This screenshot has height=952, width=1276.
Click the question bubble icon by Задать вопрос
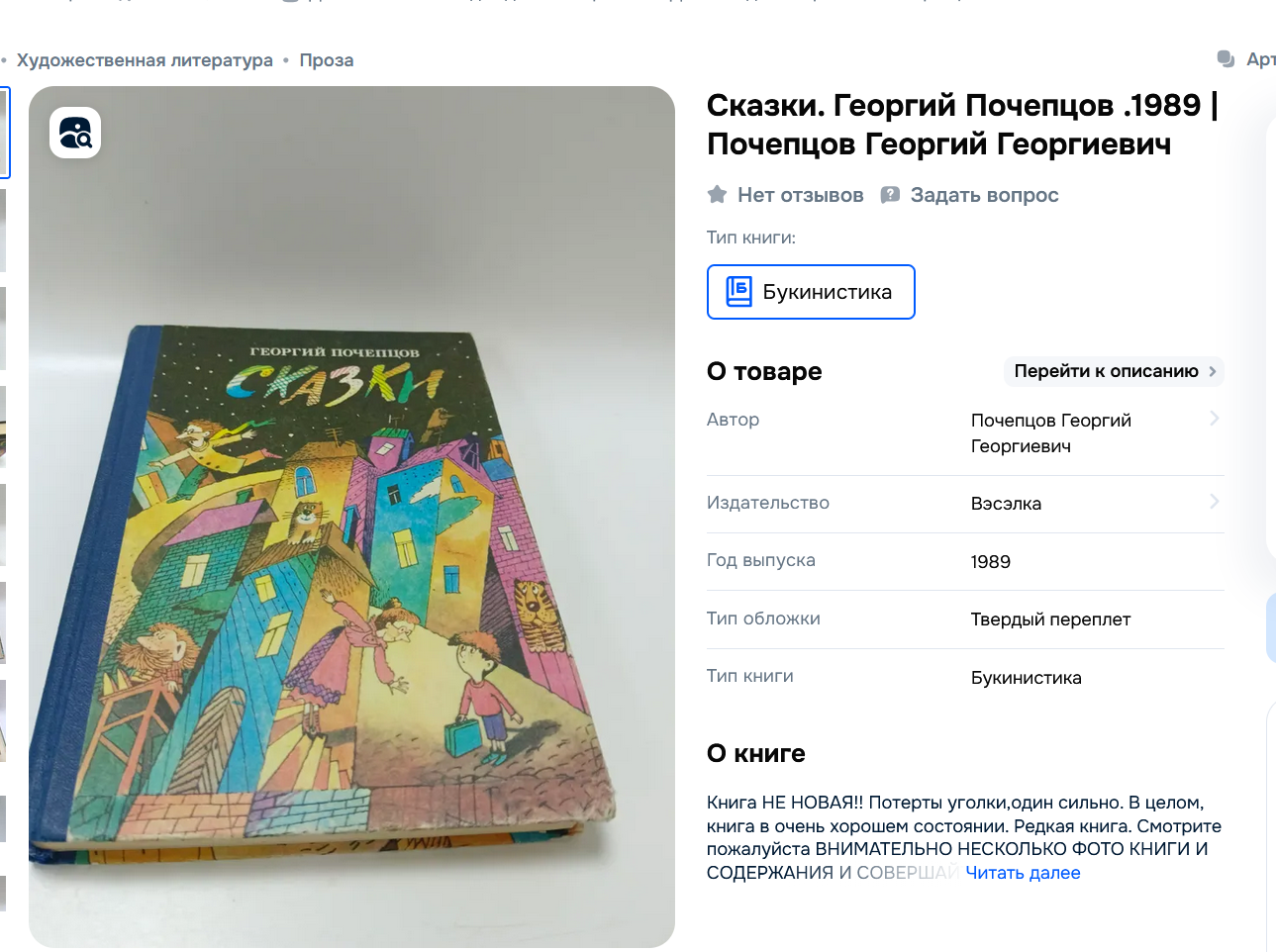[x=890, y=195]
